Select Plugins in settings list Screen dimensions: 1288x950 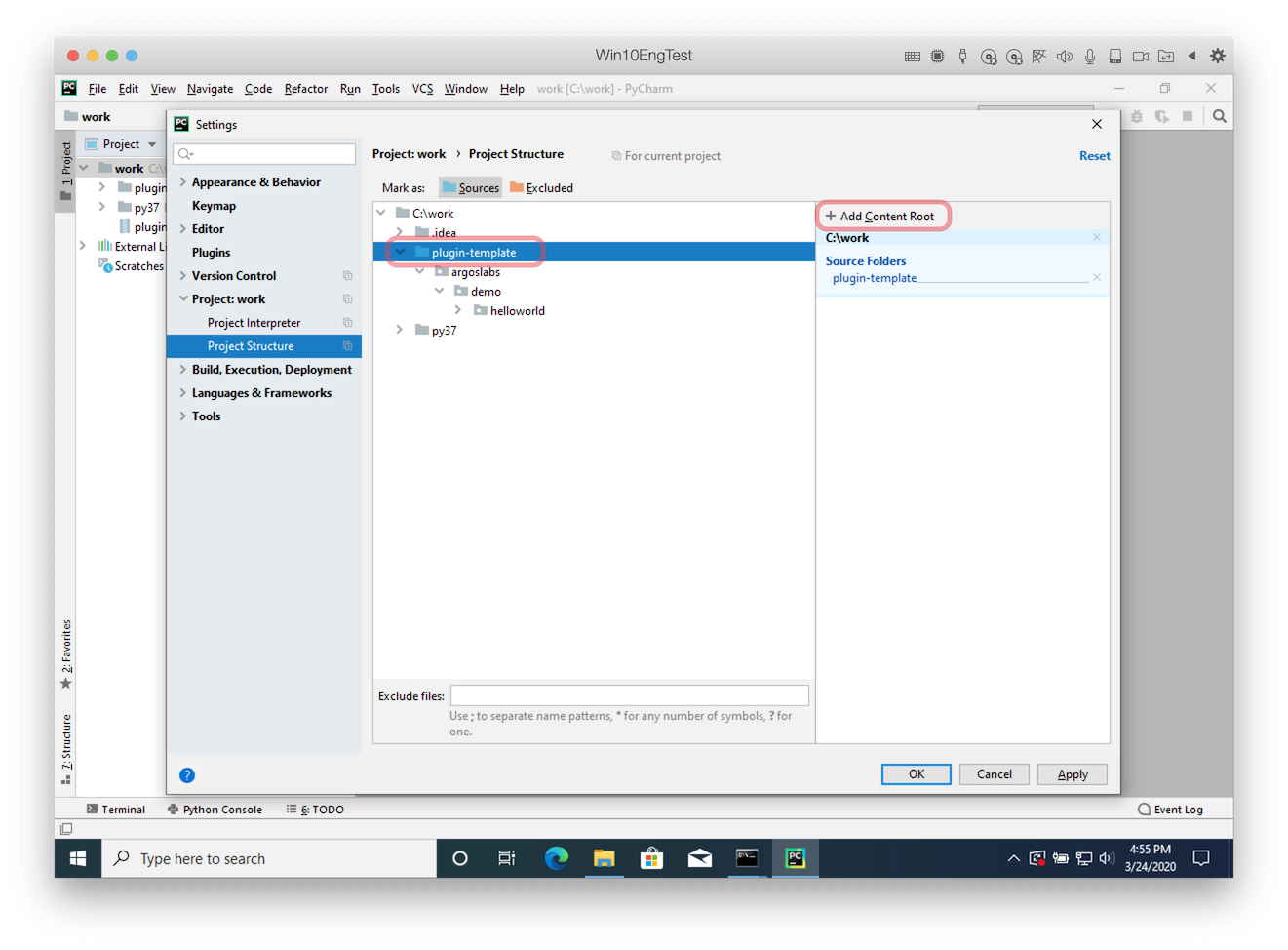coord(212,253)
